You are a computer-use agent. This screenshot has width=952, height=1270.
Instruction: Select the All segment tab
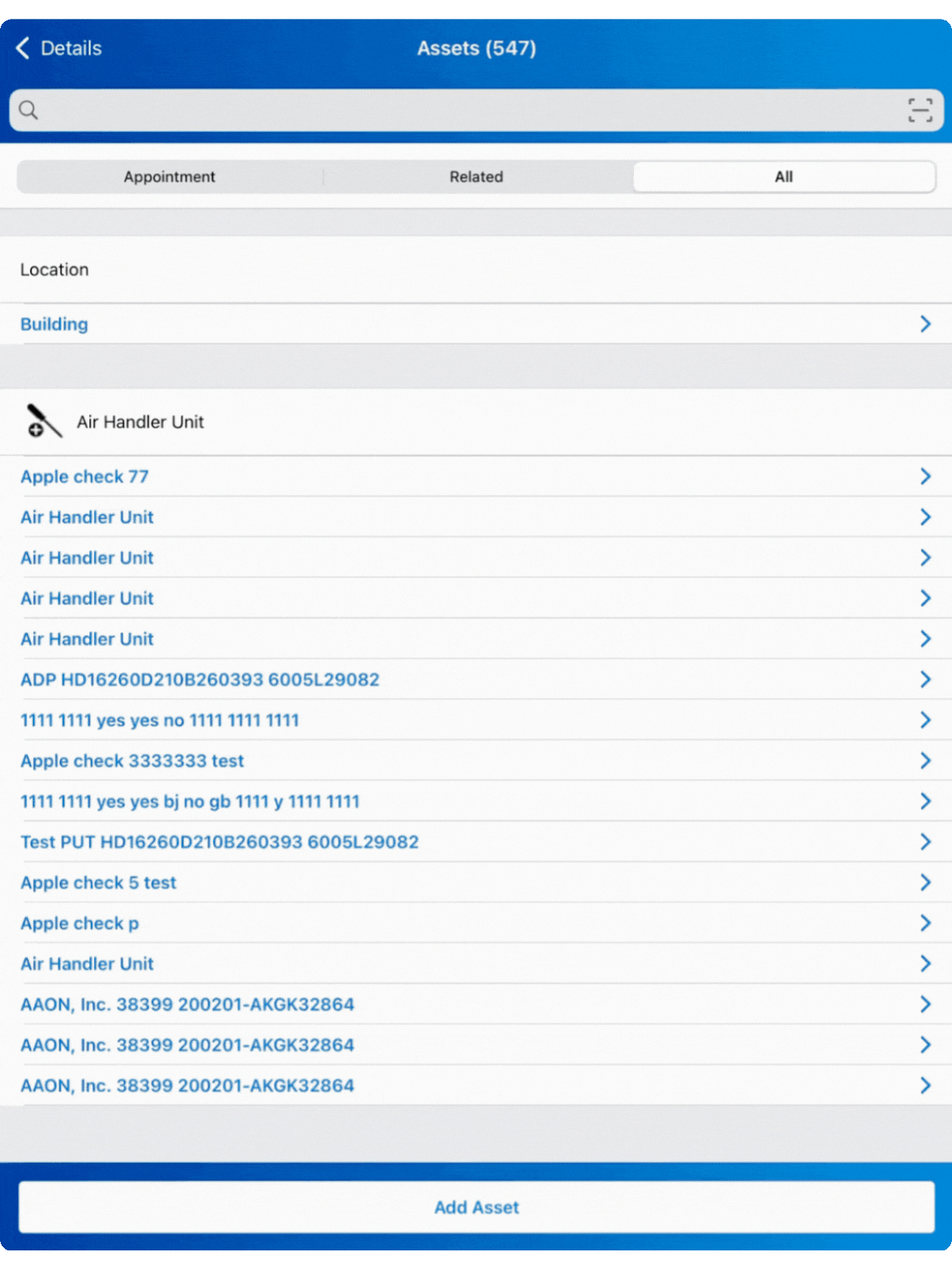[x=784, y=177]
